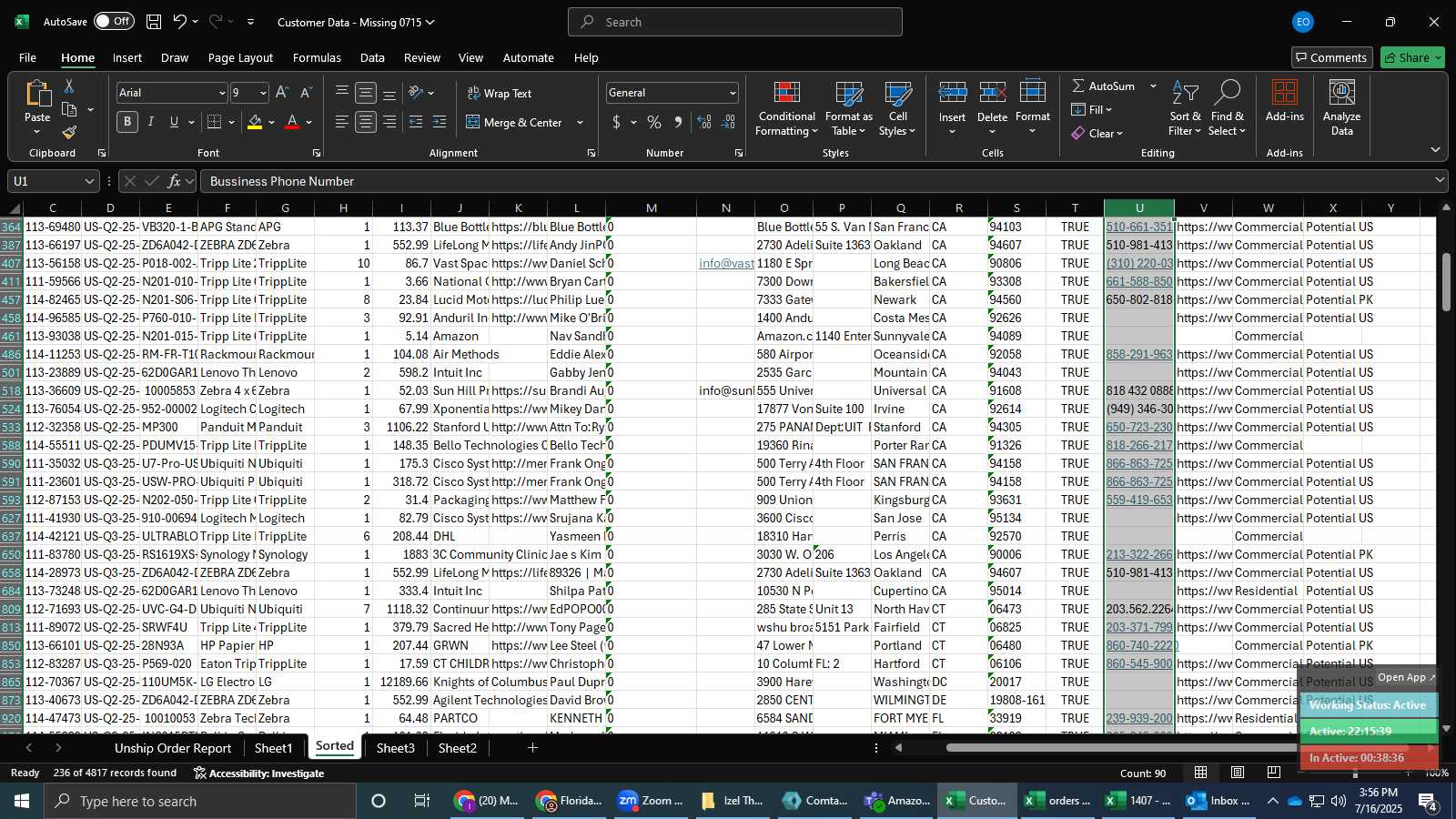Click the Comma Style icon
The width and height of the screenshot is (1456, 819).
pyautogui.click(x=678, y=122)
